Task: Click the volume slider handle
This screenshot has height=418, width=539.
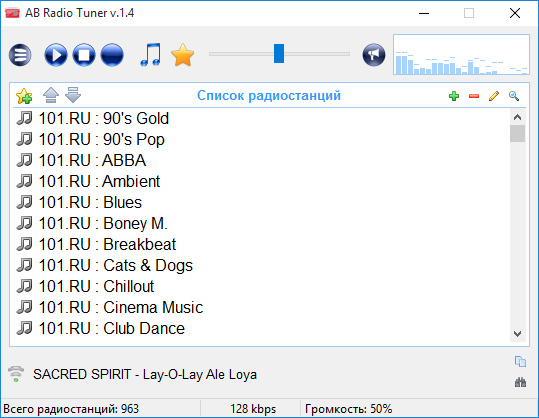Action: tap(279, 54)
